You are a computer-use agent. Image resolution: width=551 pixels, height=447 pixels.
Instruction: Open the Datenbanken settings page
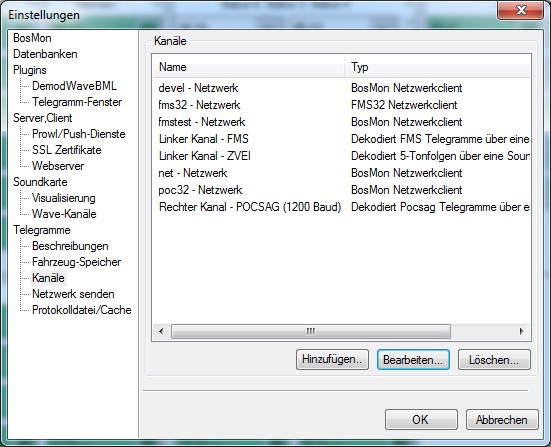coord(45,54)
